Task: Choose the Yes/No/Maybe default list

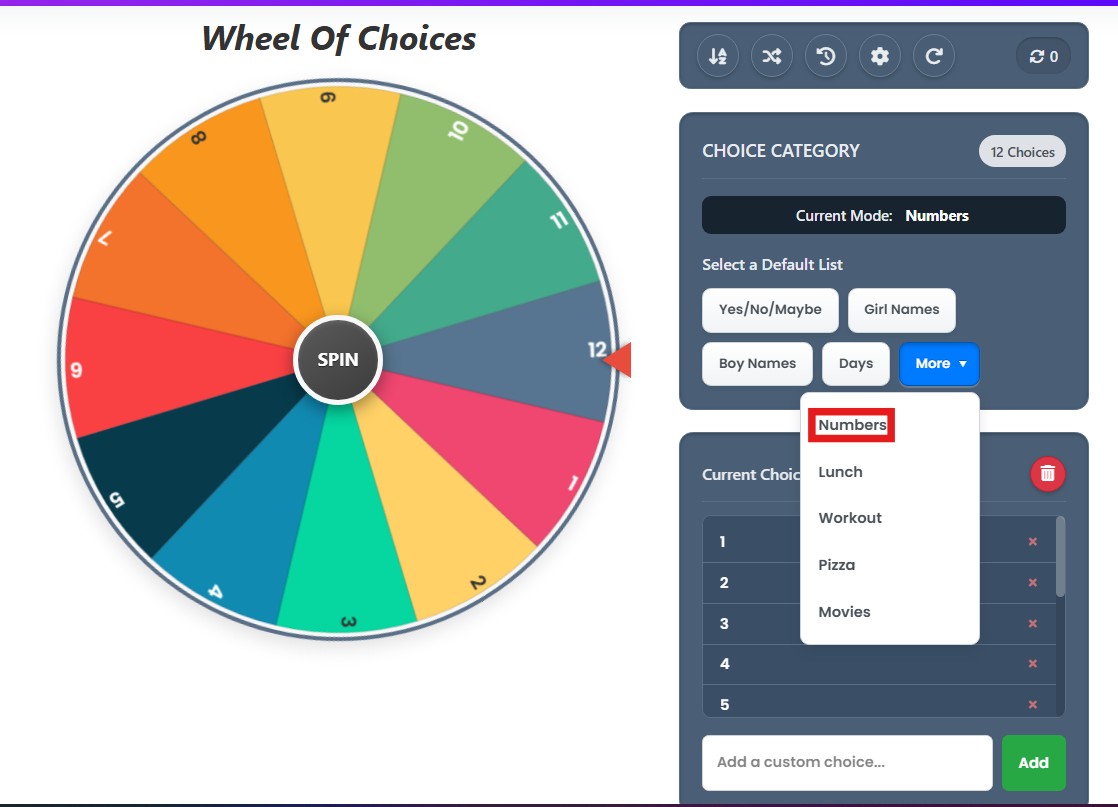Action: pos(770,310)
